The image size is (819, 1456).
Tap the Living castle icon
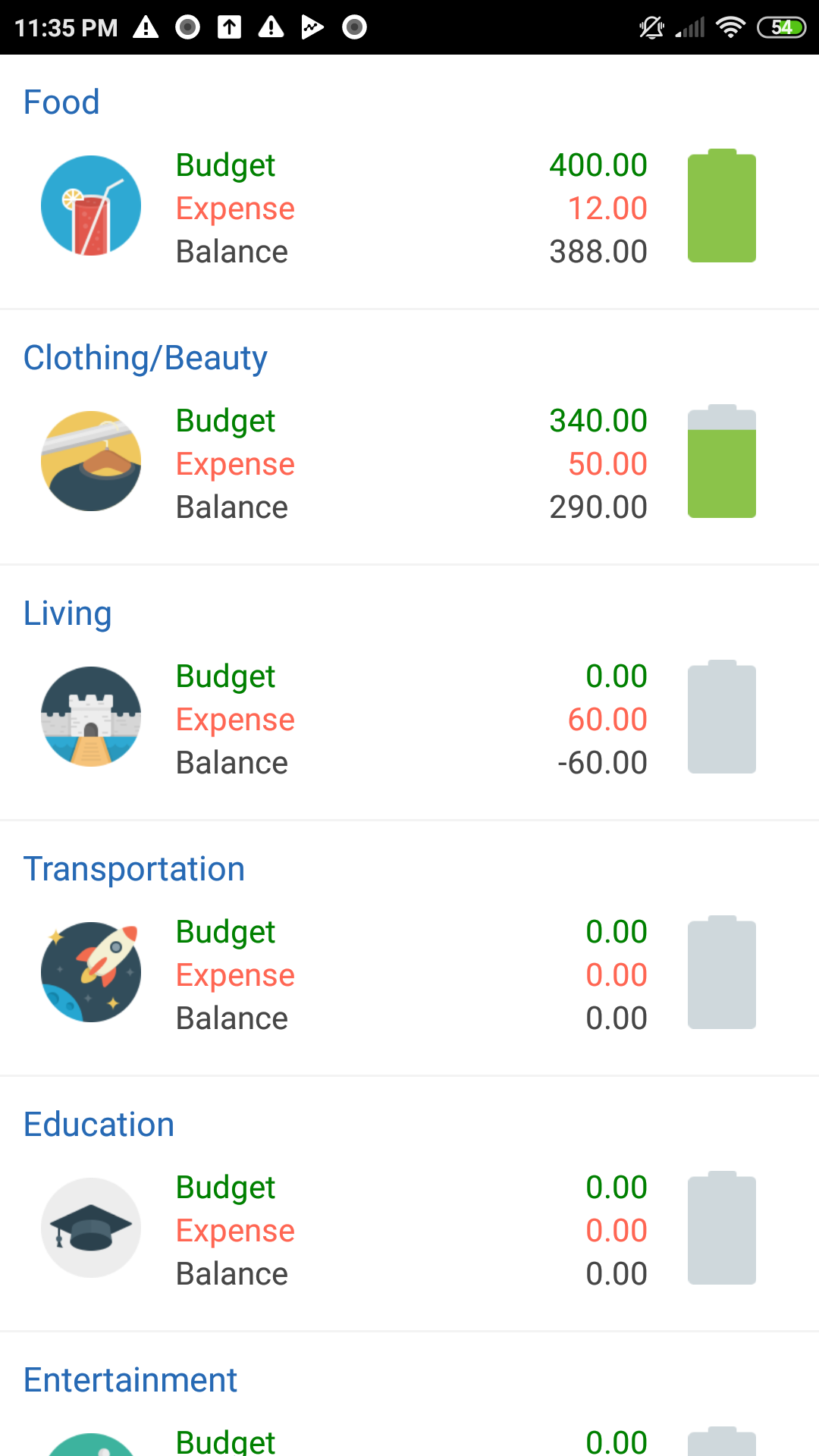coord(91,717)
